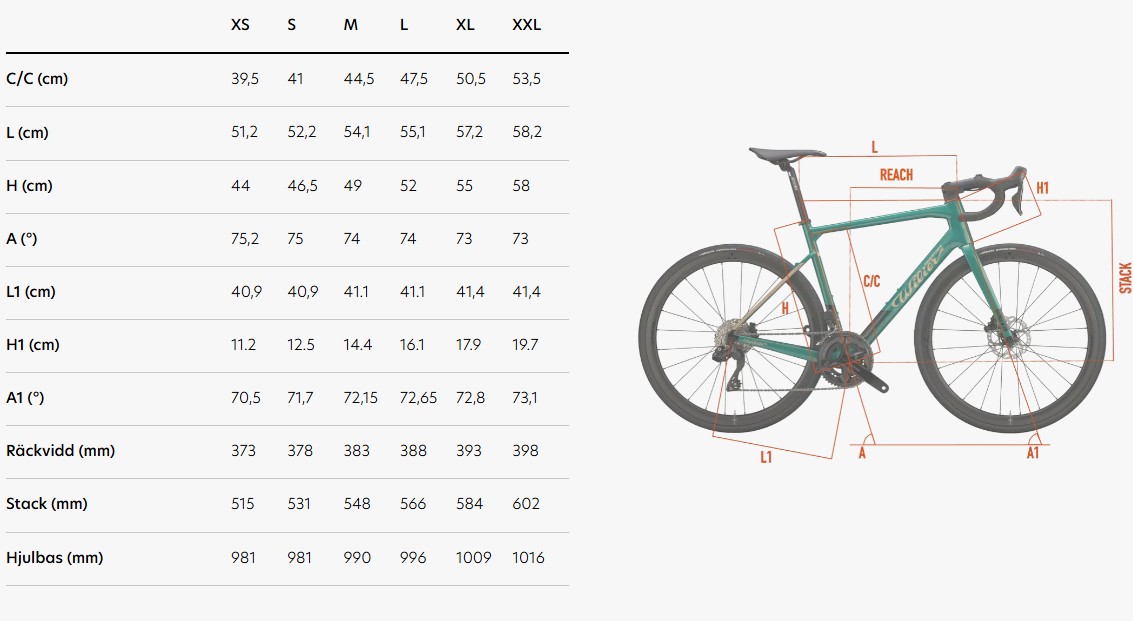Click the Wilier logo on the downtube
Image resolution: width=1133 pixels, height=621 pixels.
pos(918,277)
